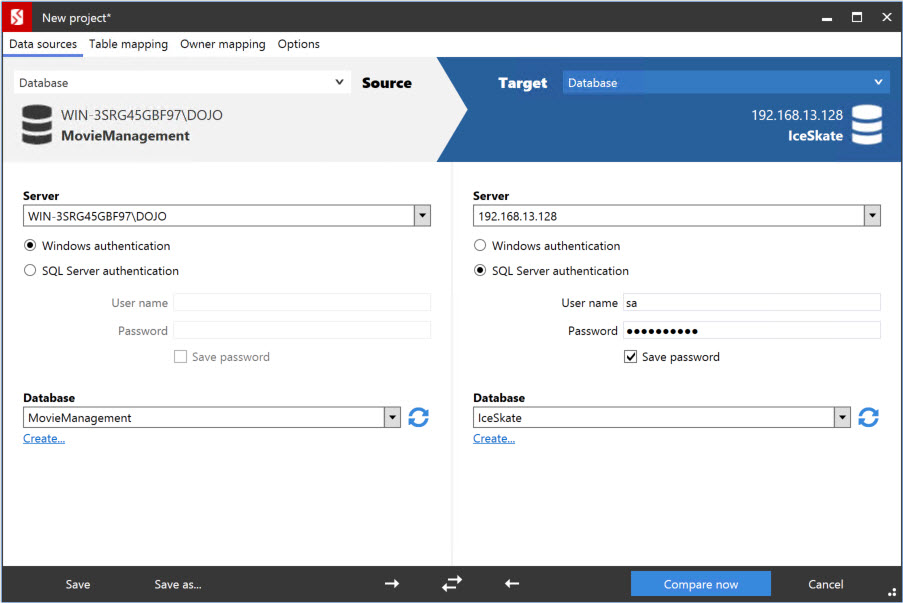Click the 192.168.13.128 header text
Viewport: 903px width, 603px height.
pos(797,115)
